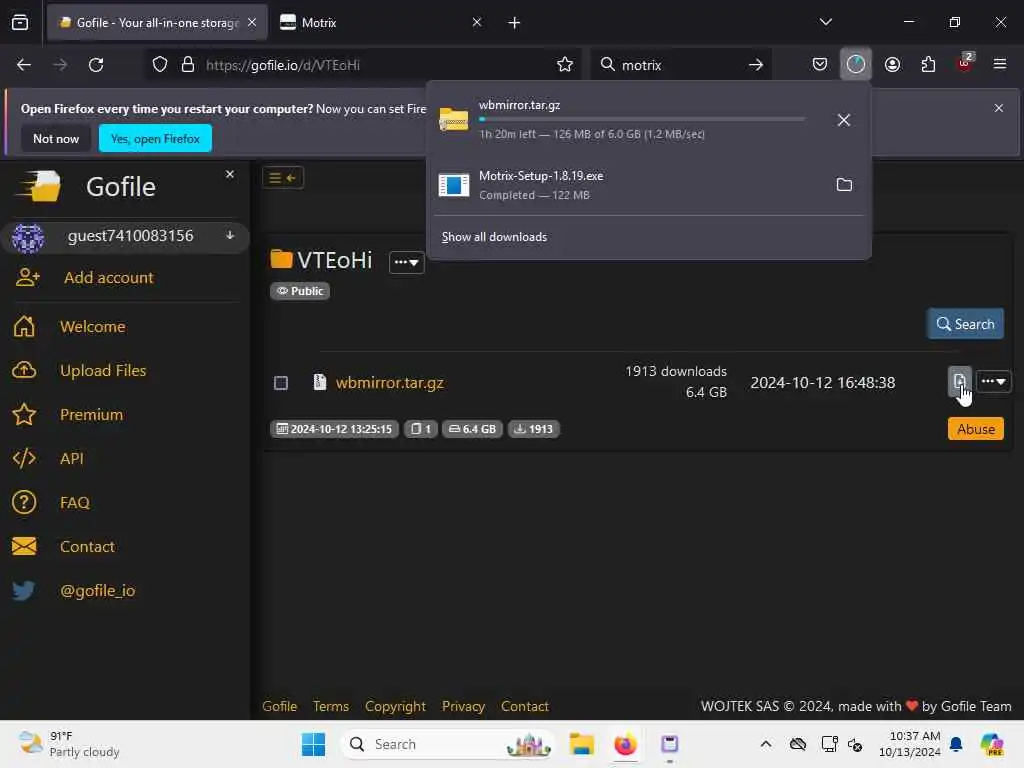Close the Motrix tab

(477, 22)
